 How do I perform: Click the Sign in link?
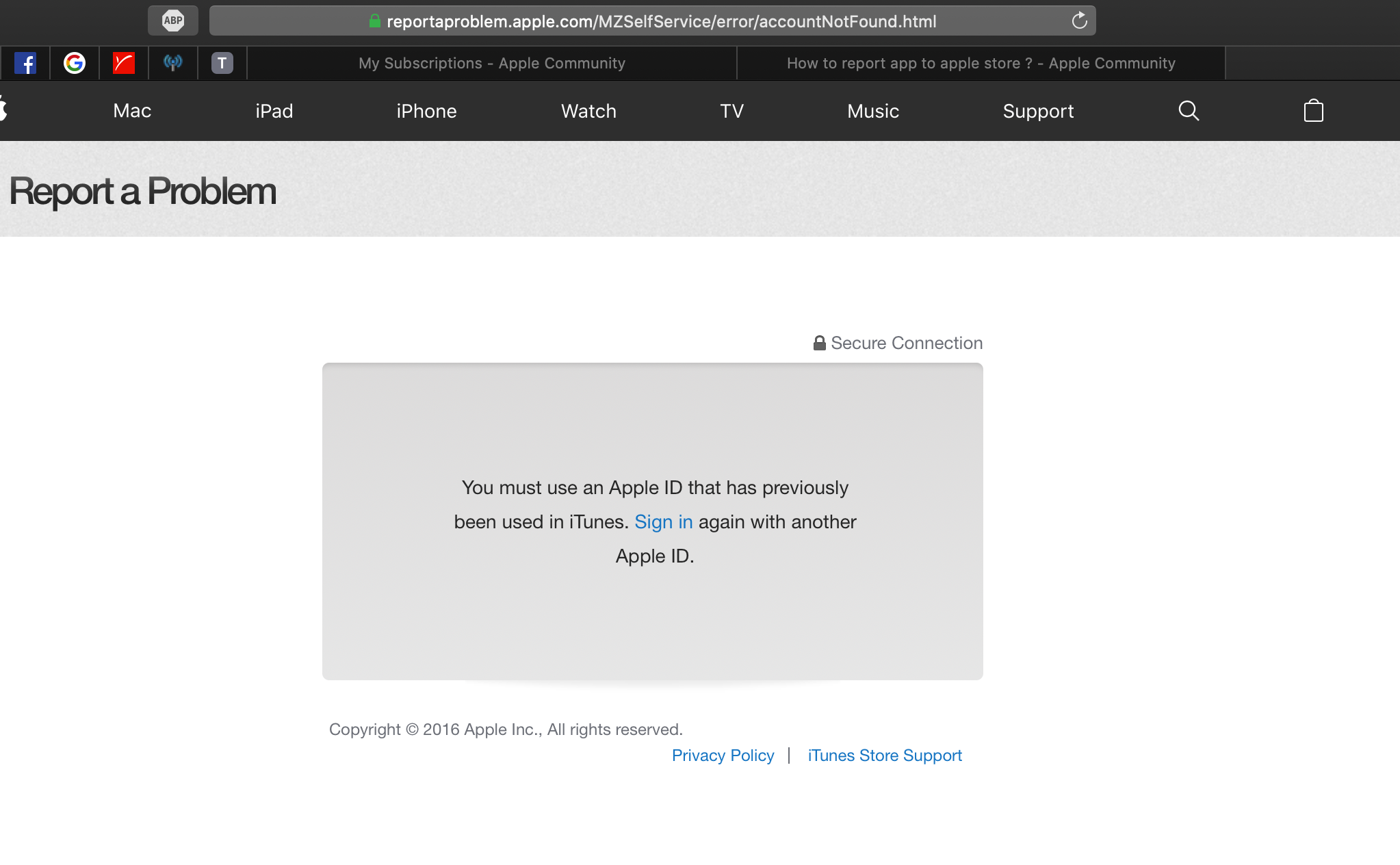pyautogui.click(x=663, y=522)
